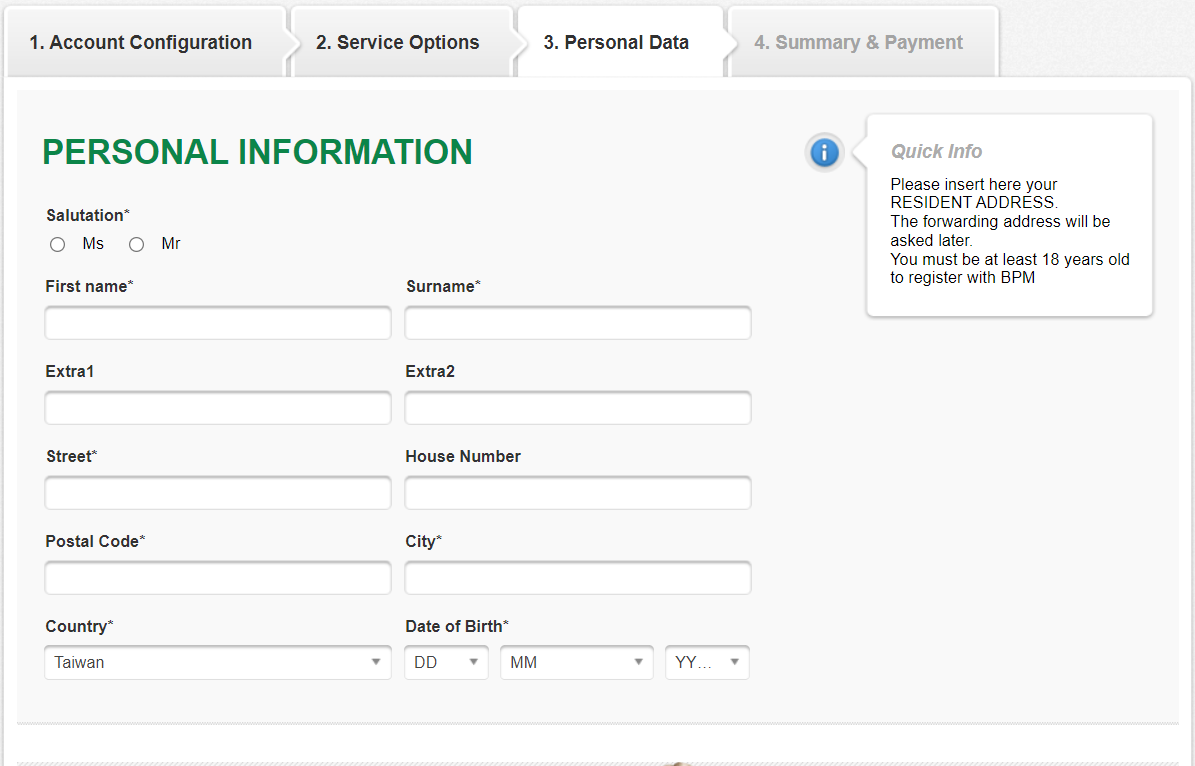Screen dimensions: 1195x766
Task: Click the Extra2 input box
Action: pos(578,408)
